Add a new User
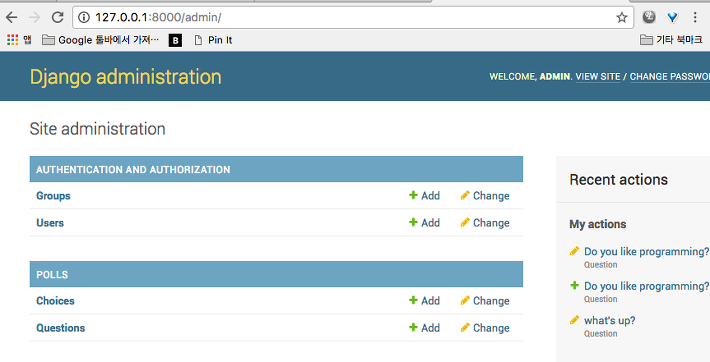Viewport: 710px width, 362px height. pos(424,223)
